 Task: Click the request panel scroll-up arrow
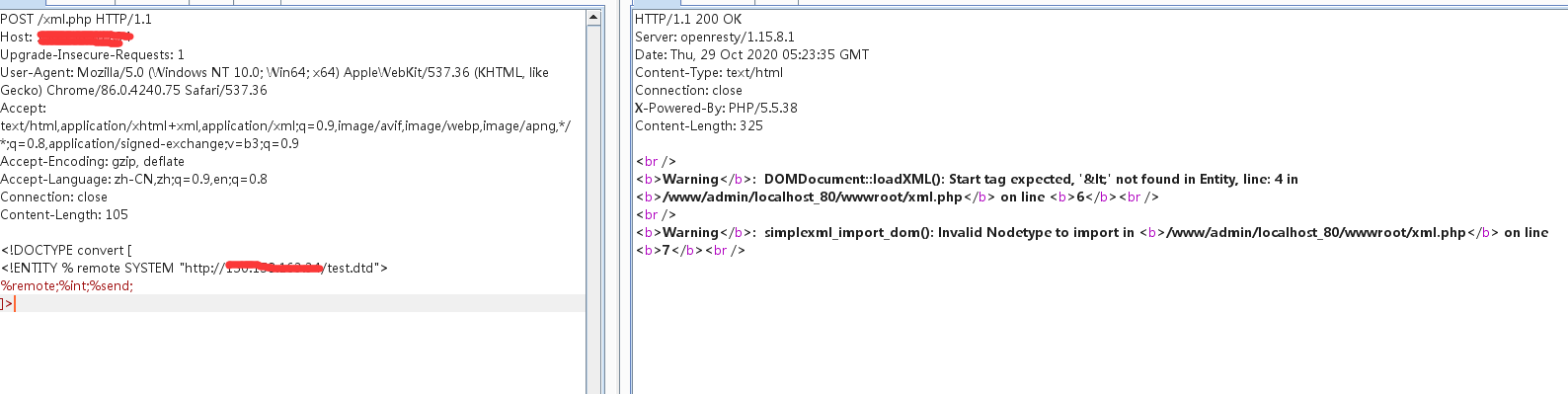point(593,18)
